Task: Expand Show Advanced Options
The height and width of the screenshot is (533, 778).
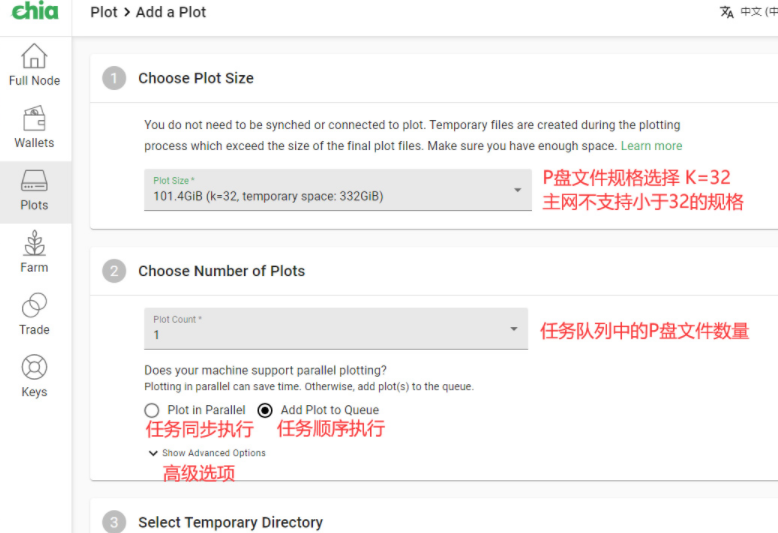Action: point(207,453)
